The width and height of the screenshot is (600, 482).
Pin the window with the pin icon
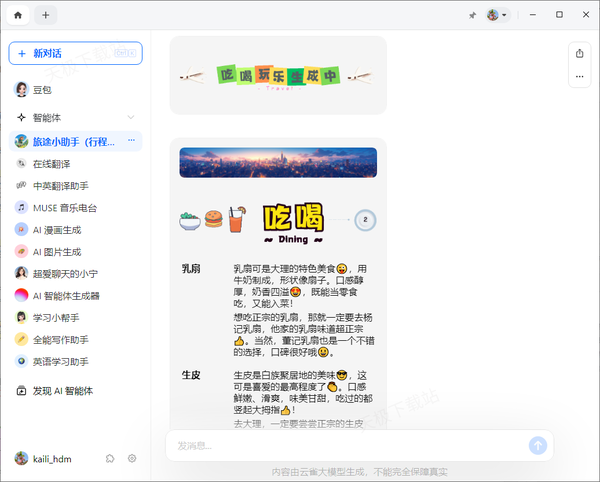(x=472, y=15)
